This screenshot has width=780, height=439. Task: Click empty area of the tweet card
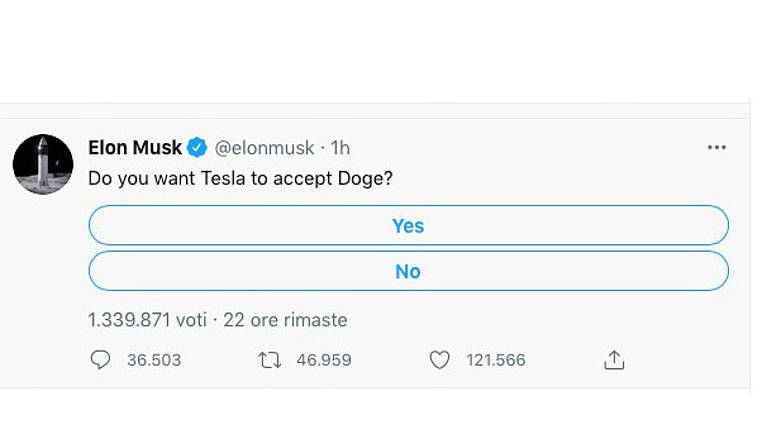pos(560,178)
